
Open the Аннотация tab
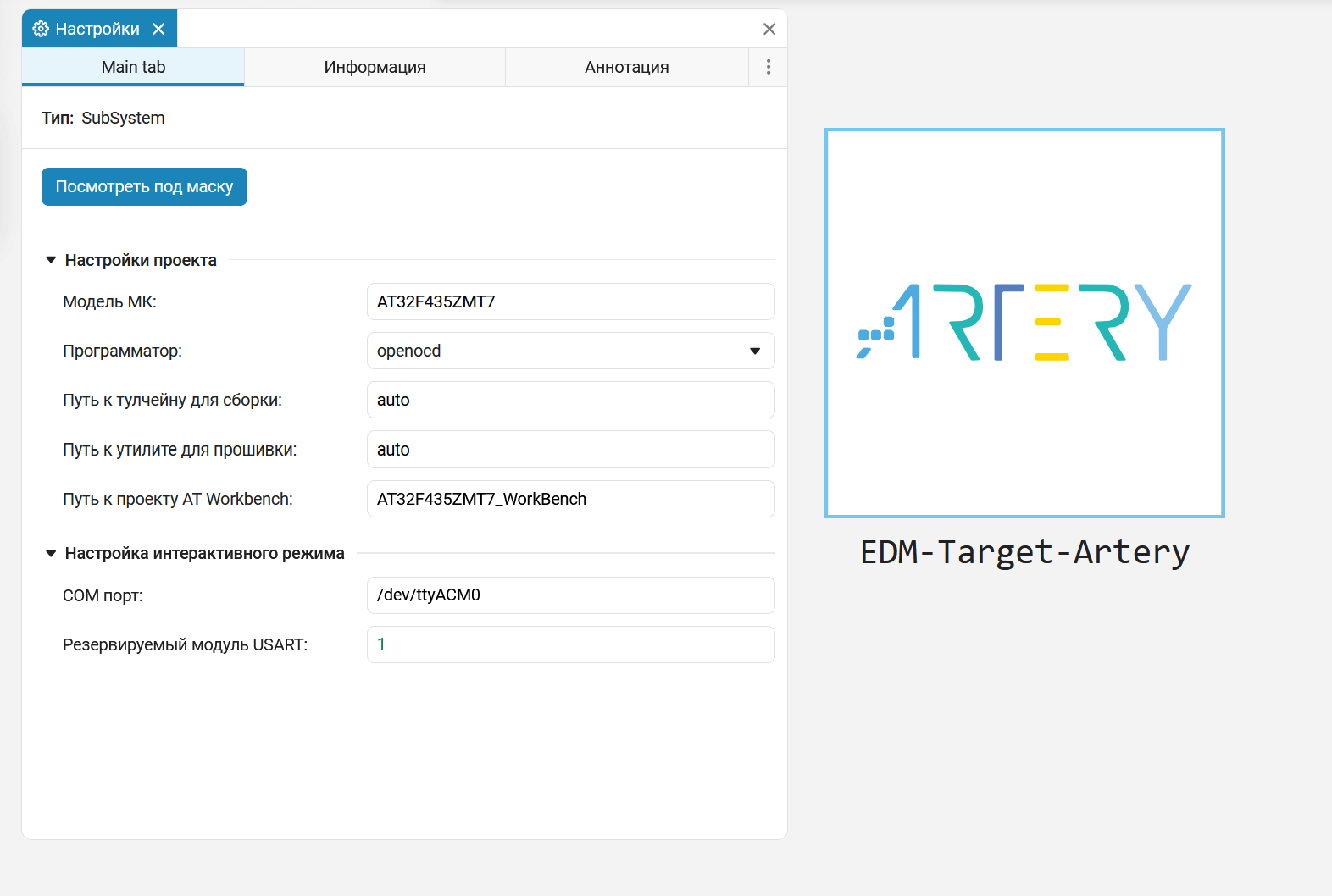627,67
